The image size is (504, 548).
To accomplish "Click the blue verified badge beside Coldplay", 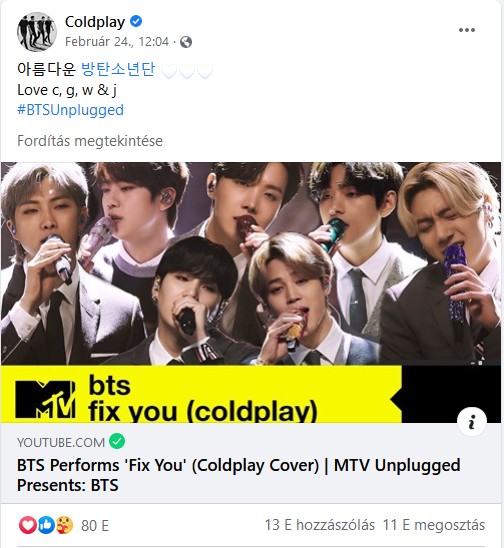I will [x=136, y=21].
